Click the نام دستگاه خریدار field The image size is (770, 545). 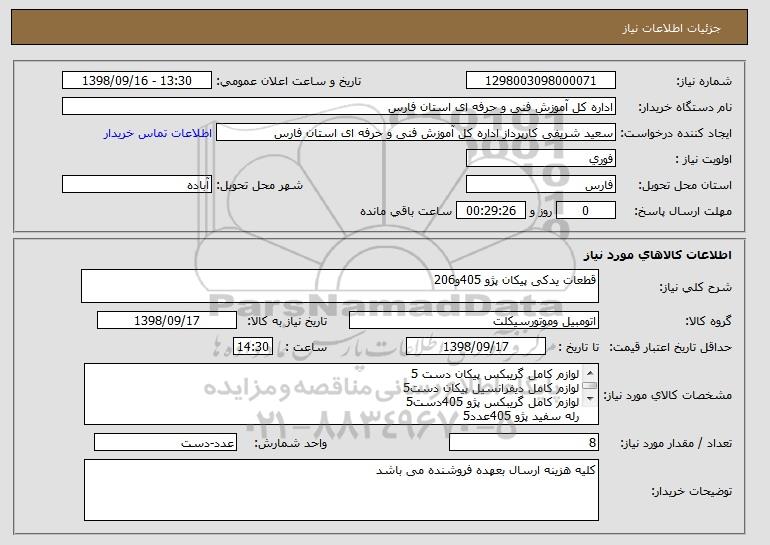(x=339, y=107)
